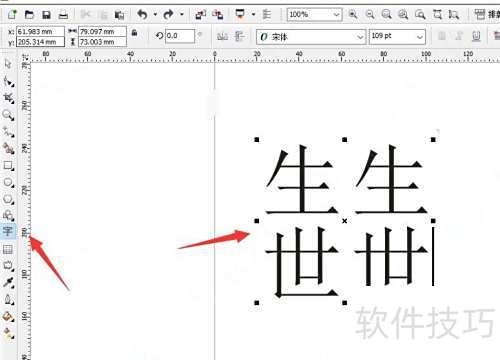Screen dimensions: 500x360
Task: Click the center x marker of text object
Action: click(345, 221)
